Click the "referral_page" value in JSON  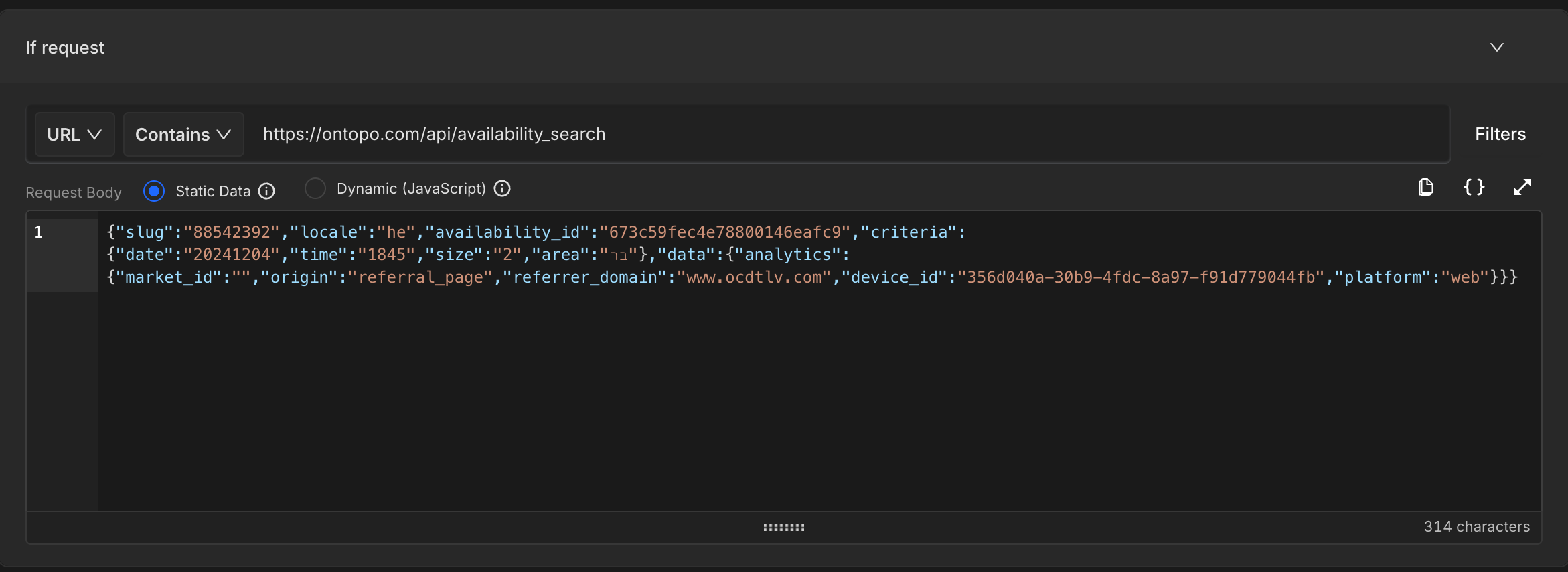(420, 277)
